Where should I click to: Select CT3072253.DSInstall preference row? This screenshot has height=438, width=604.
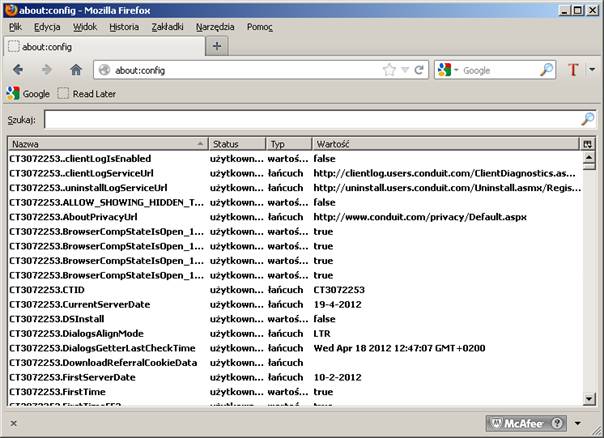click(x=295, y=319)
